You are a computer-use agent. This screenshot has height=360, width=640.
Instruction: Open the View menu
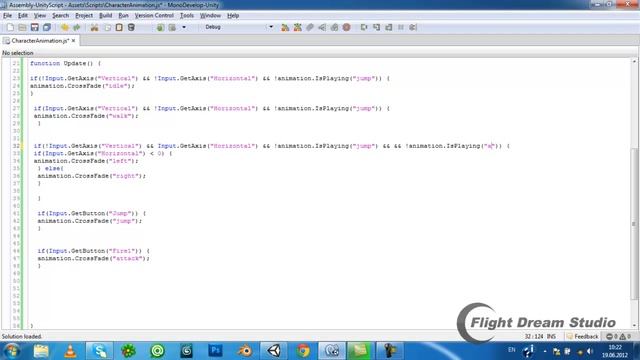point(40,16)
